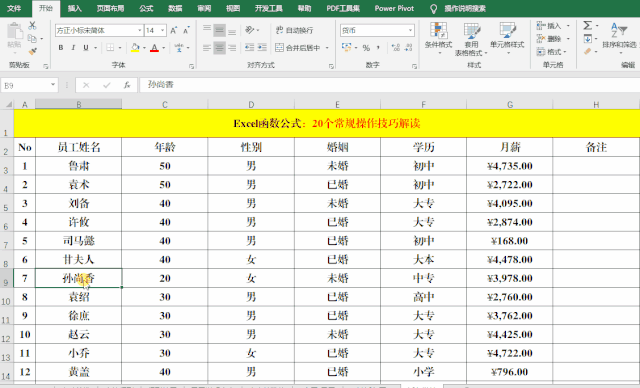Click the Cut scissors icon

[x=32, y=26]
